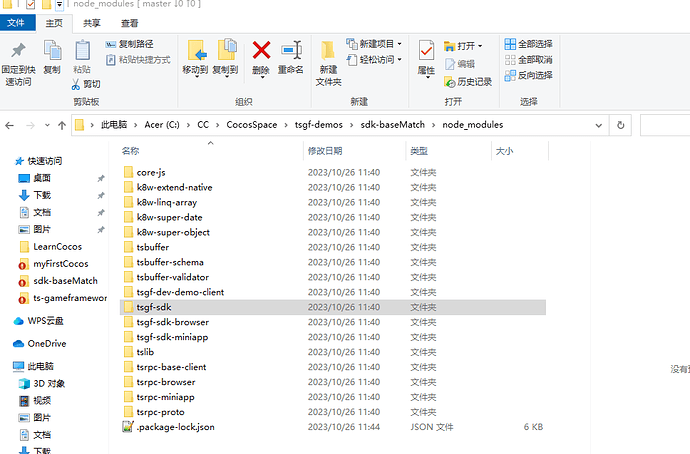Click Select none in ribbon
Viewport: 690px width, 454px height.
[529, 60]
